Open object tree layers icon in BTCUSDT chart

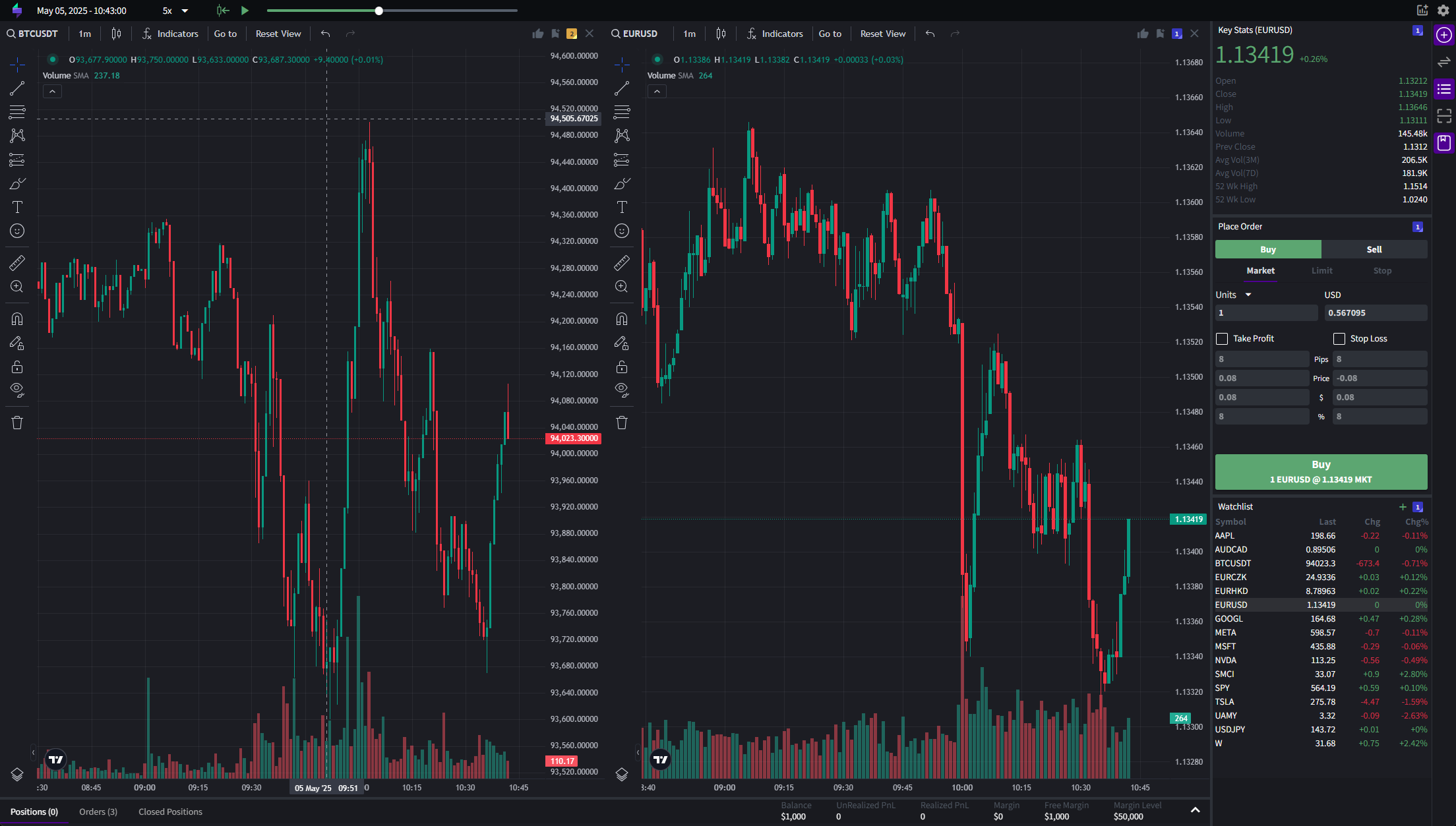pyautogui.click(x=17, y=774)
